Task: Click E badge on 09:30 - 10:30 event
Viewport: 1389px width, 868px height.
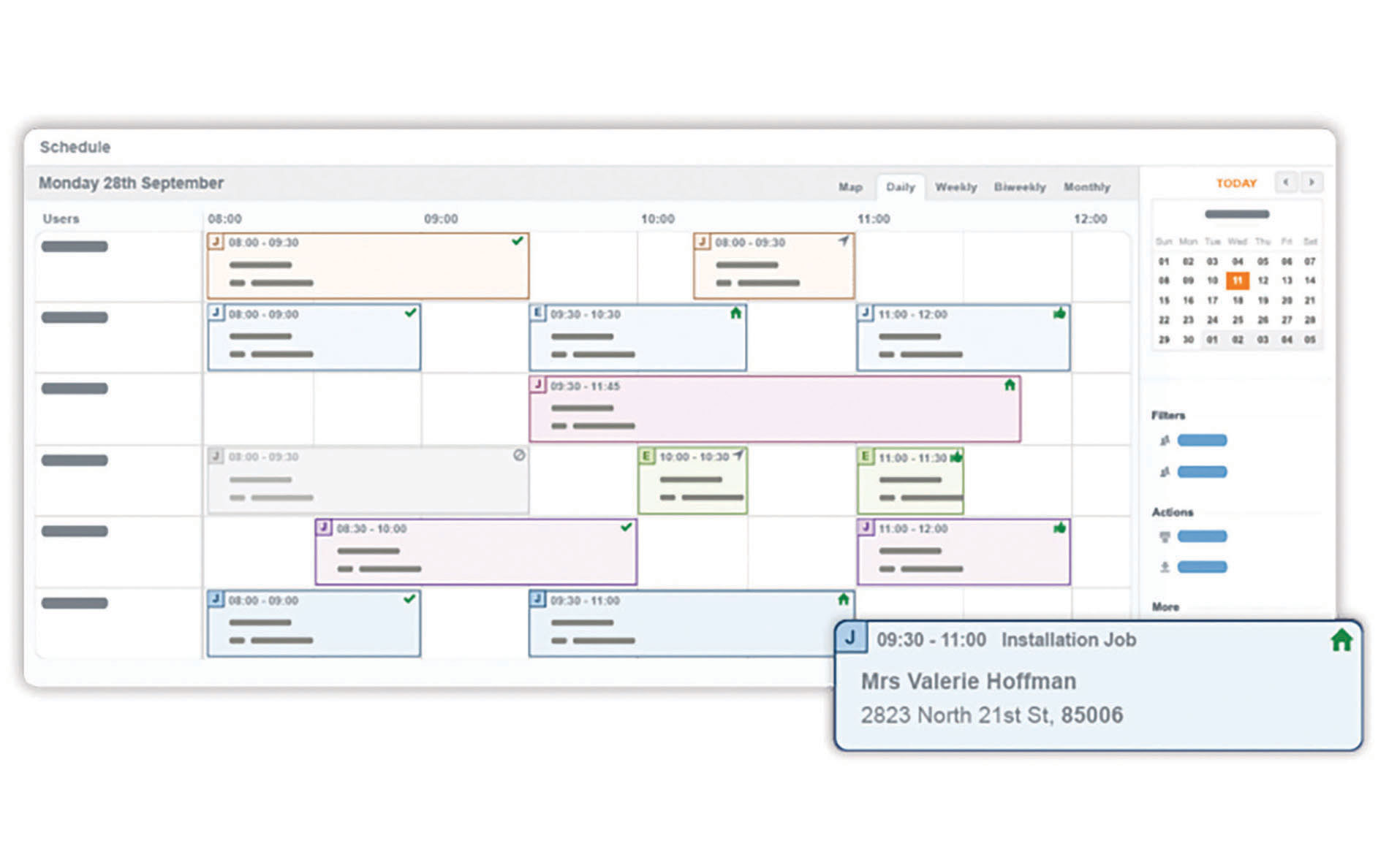Action: 537,313
